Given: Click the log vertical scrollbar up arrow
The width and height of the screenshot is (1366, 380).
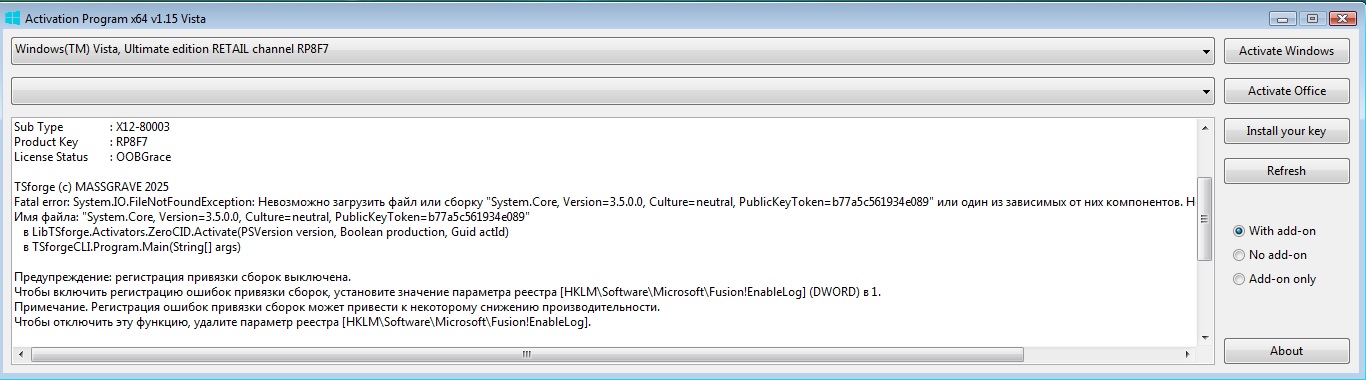Looking at the screenshot, I should (1205, 127).
